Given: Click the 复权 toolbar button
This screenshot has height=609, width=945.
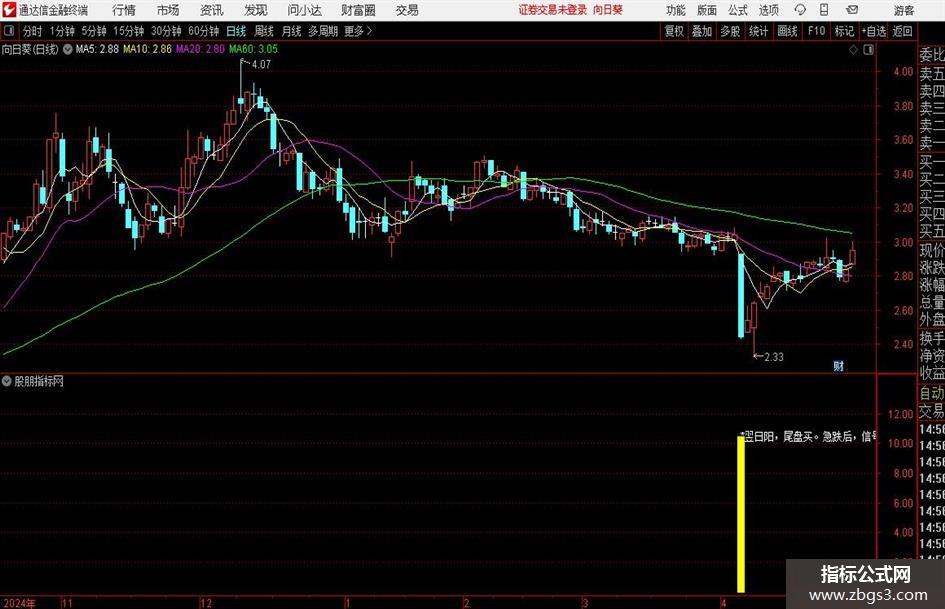Looking at the screenshot, I should 674,31.
